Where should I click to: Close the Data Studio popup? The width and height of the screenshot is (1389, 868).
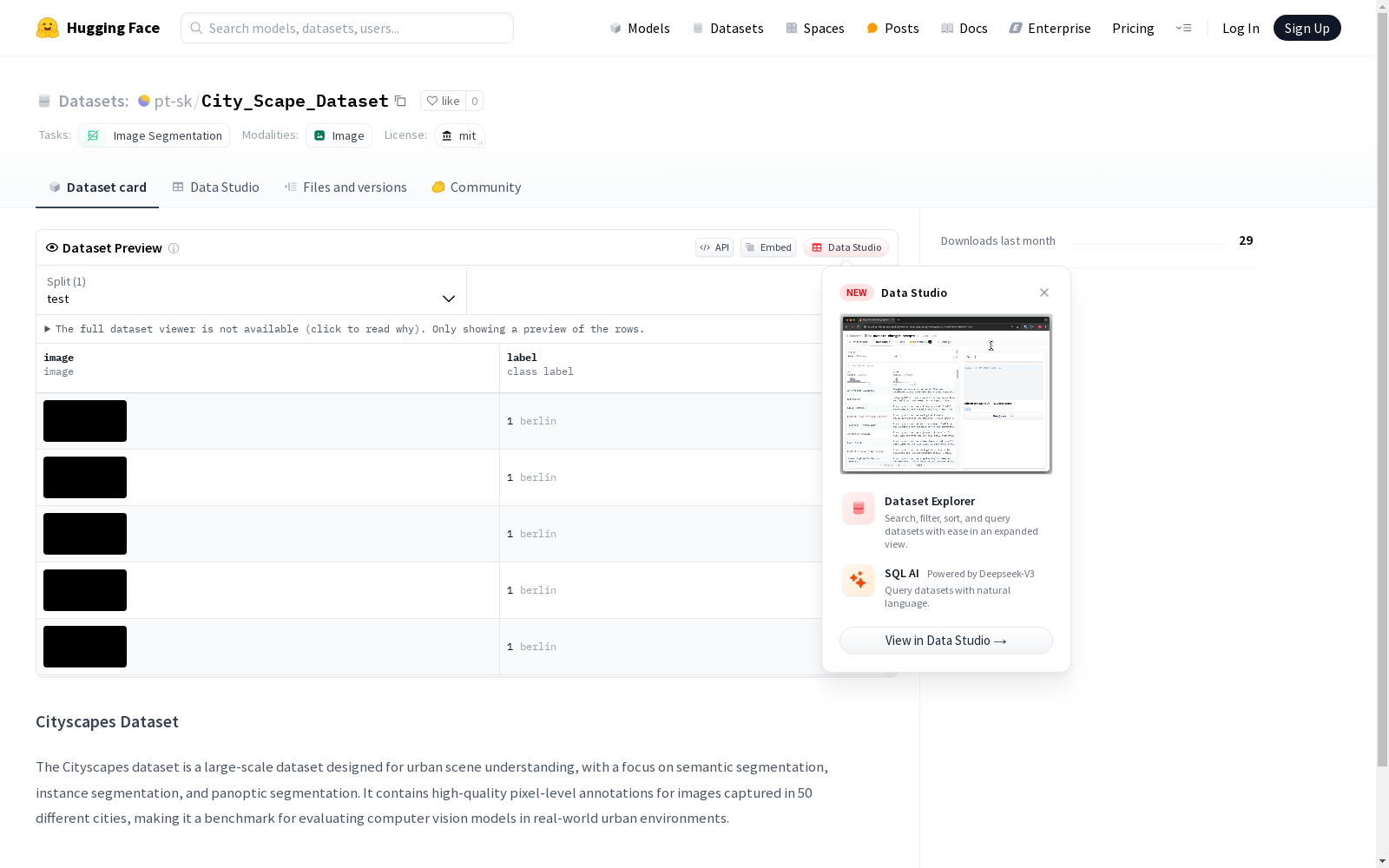[x=1044, y=293]
